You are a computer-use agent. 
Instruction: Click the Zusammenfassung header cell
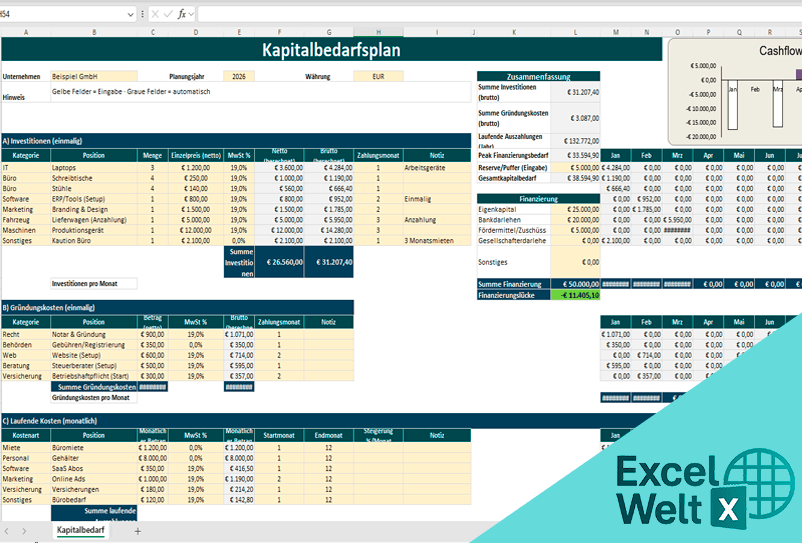point(539,76)
